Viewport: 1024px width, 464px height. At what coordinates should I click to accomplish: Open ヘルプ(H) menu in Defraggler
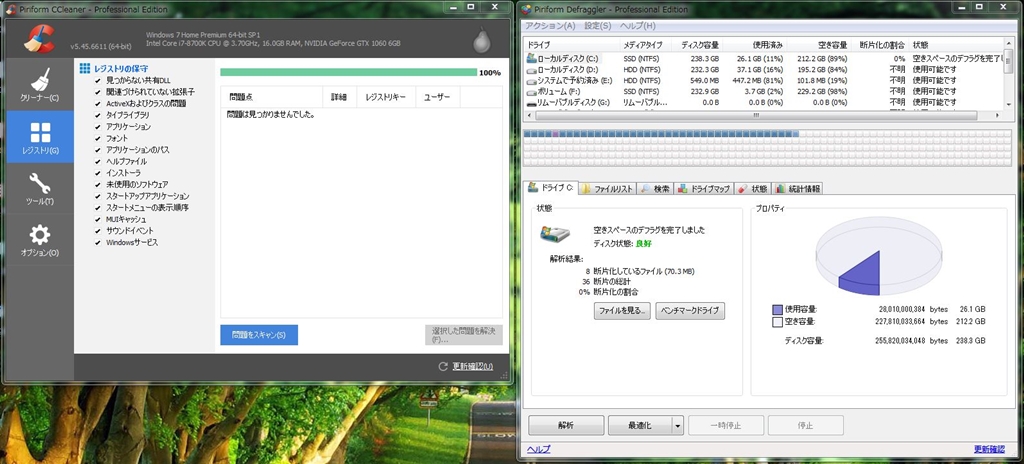point(637,26)
